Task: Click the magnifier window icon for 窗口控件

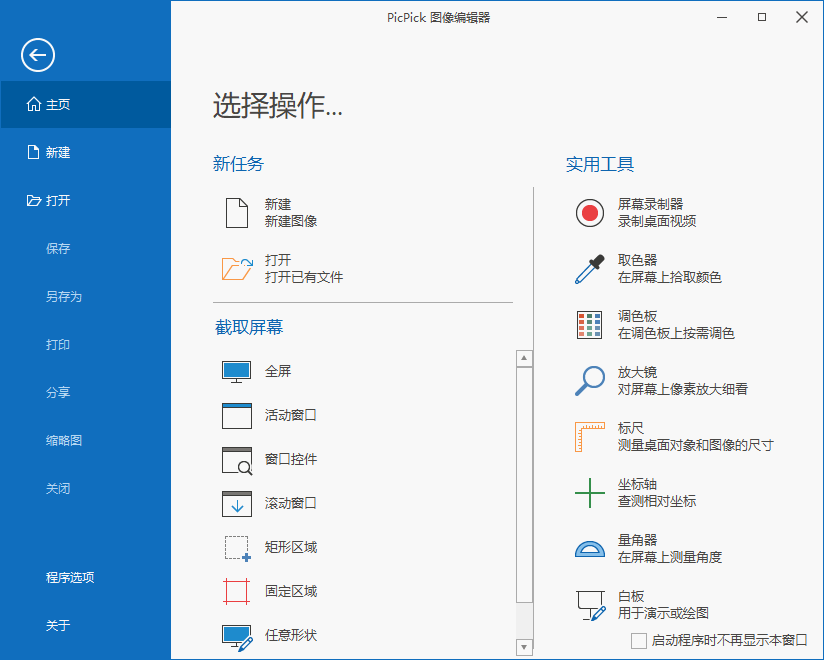Action: (237, 461)
